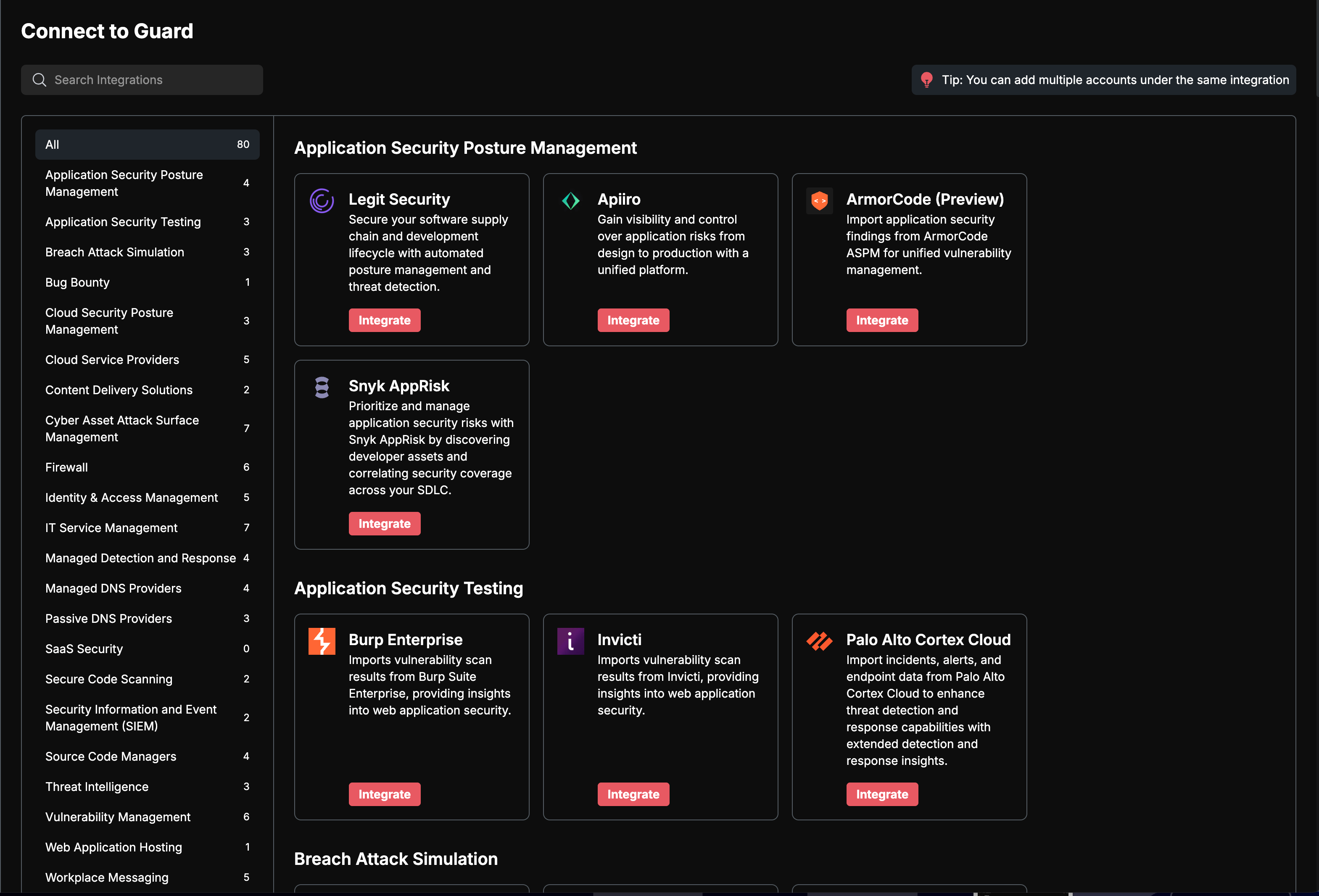Filter by Application Security Posture Management

[147, 183]
